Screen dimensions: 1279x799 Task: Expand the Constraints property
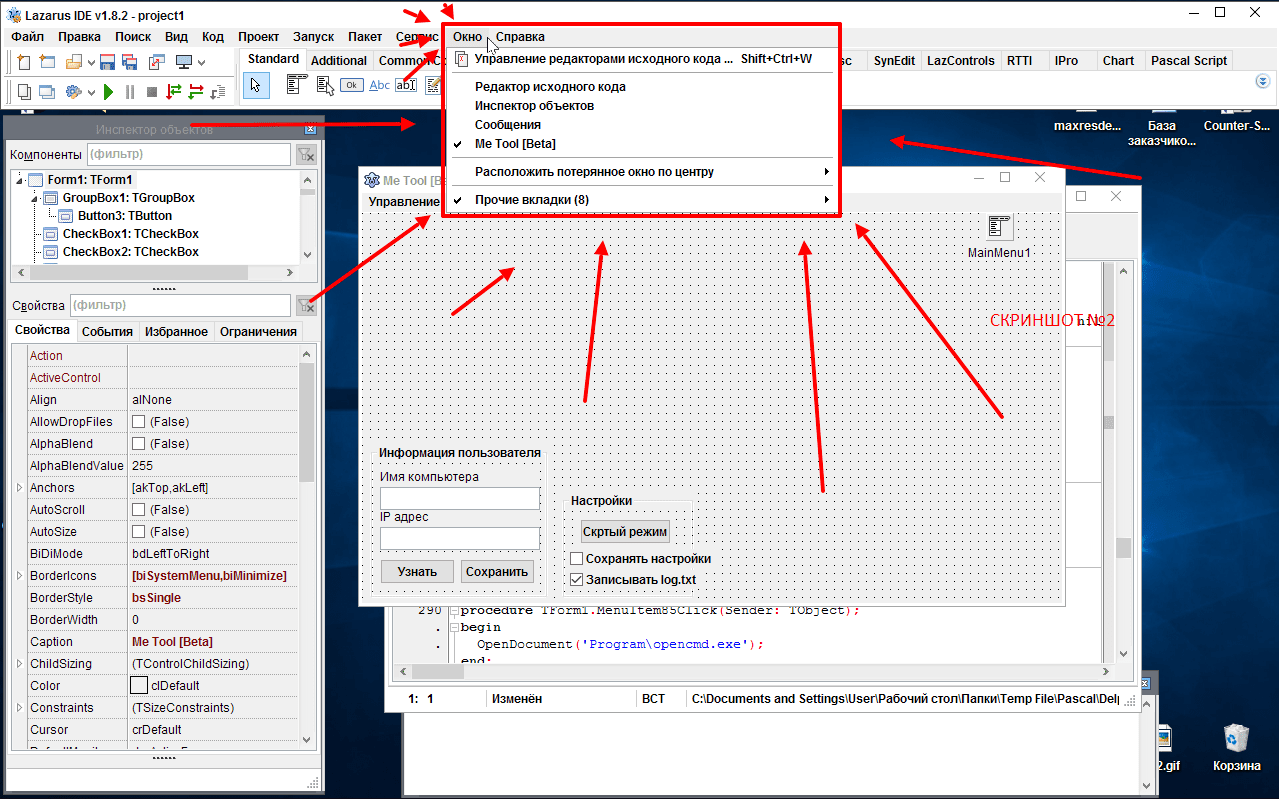click(19, 708)
